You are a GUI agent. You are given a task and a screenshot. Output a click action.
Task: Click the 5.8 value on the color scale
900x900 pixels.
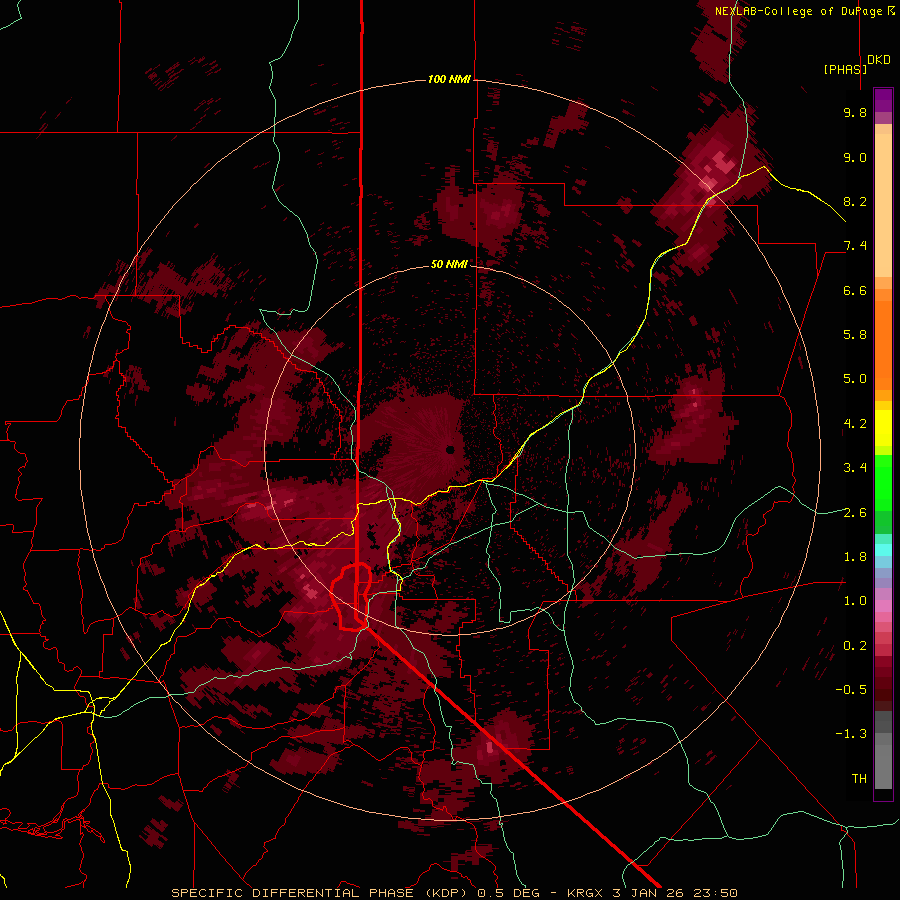855,335
